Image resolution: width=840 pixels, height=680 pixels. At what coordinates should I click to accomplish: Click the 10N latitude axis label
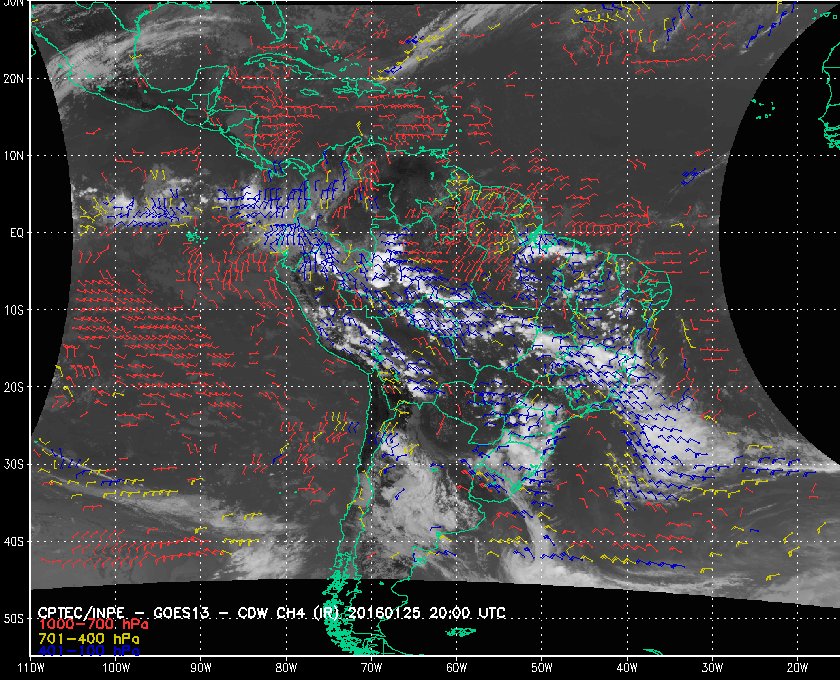[x=13, y=156]
